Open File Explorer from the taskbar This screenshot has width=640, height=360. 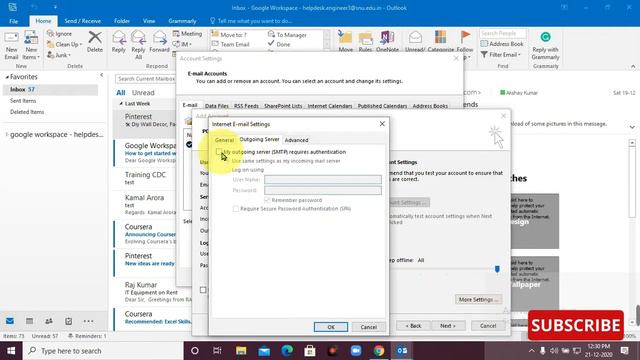(x=241, y=351)
